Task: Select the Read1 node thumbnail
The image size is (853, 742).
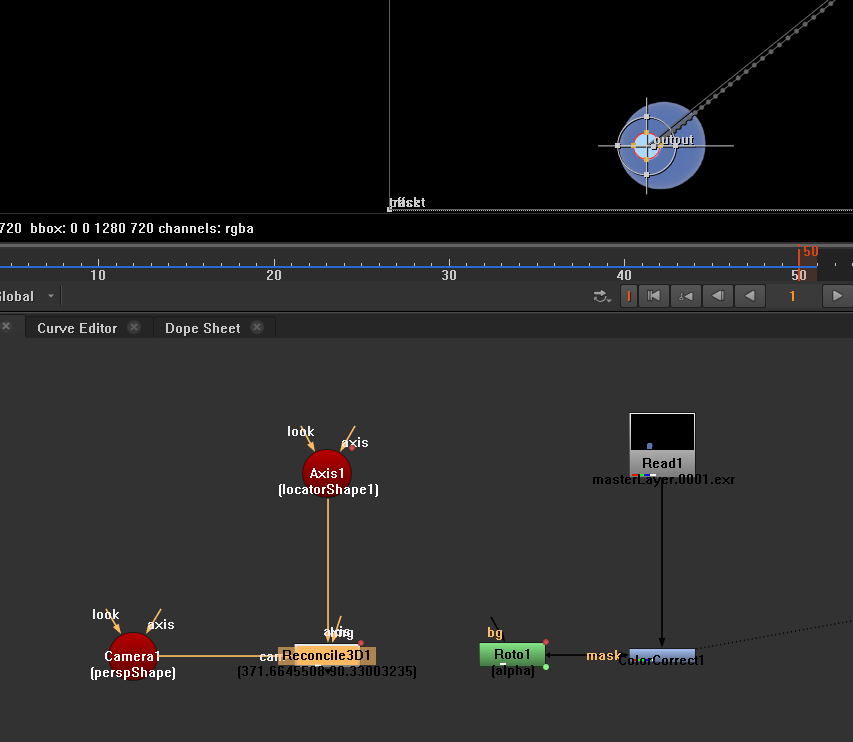Action: pyautogui.click(x=662, y=432)
